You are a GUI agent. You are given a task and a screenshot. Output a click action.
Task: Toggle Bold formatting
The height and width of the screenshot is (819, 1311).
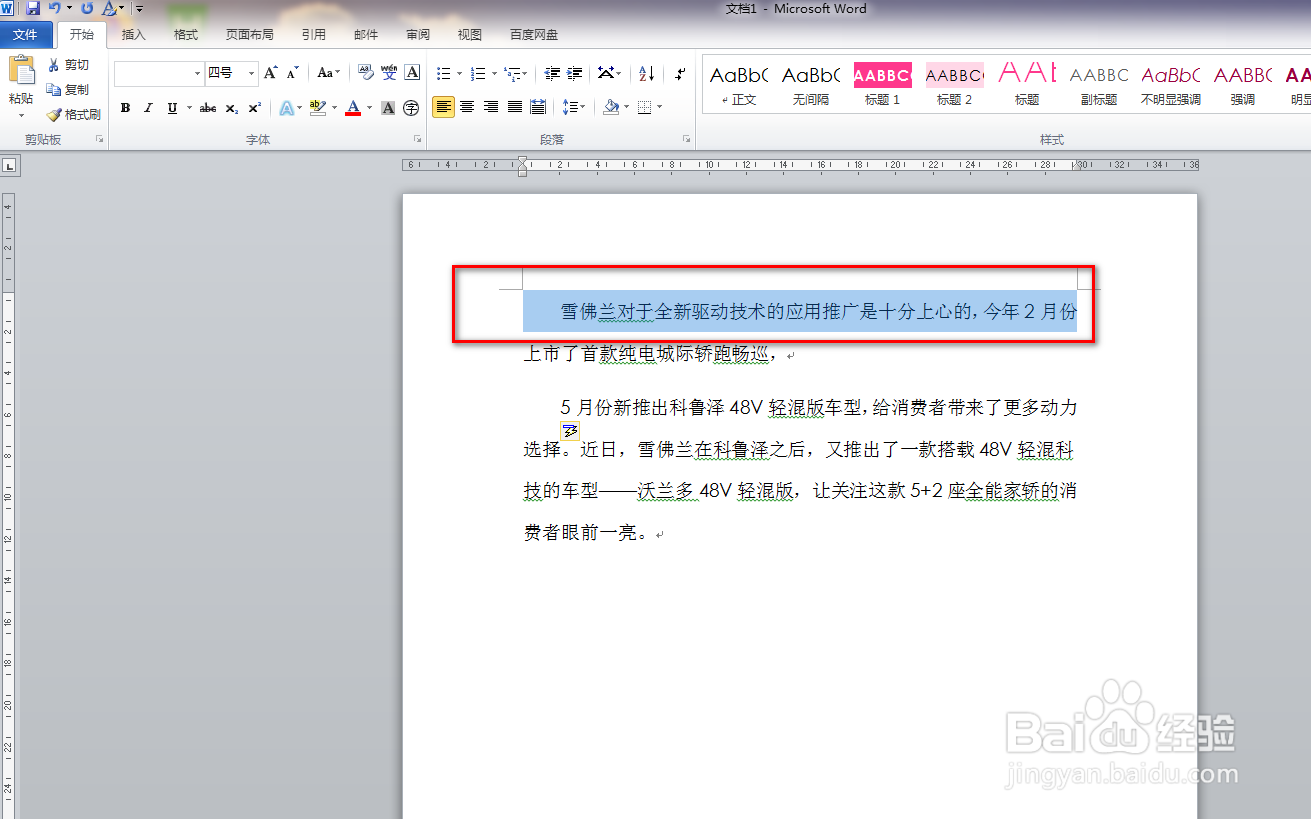[x=125, y=108]
